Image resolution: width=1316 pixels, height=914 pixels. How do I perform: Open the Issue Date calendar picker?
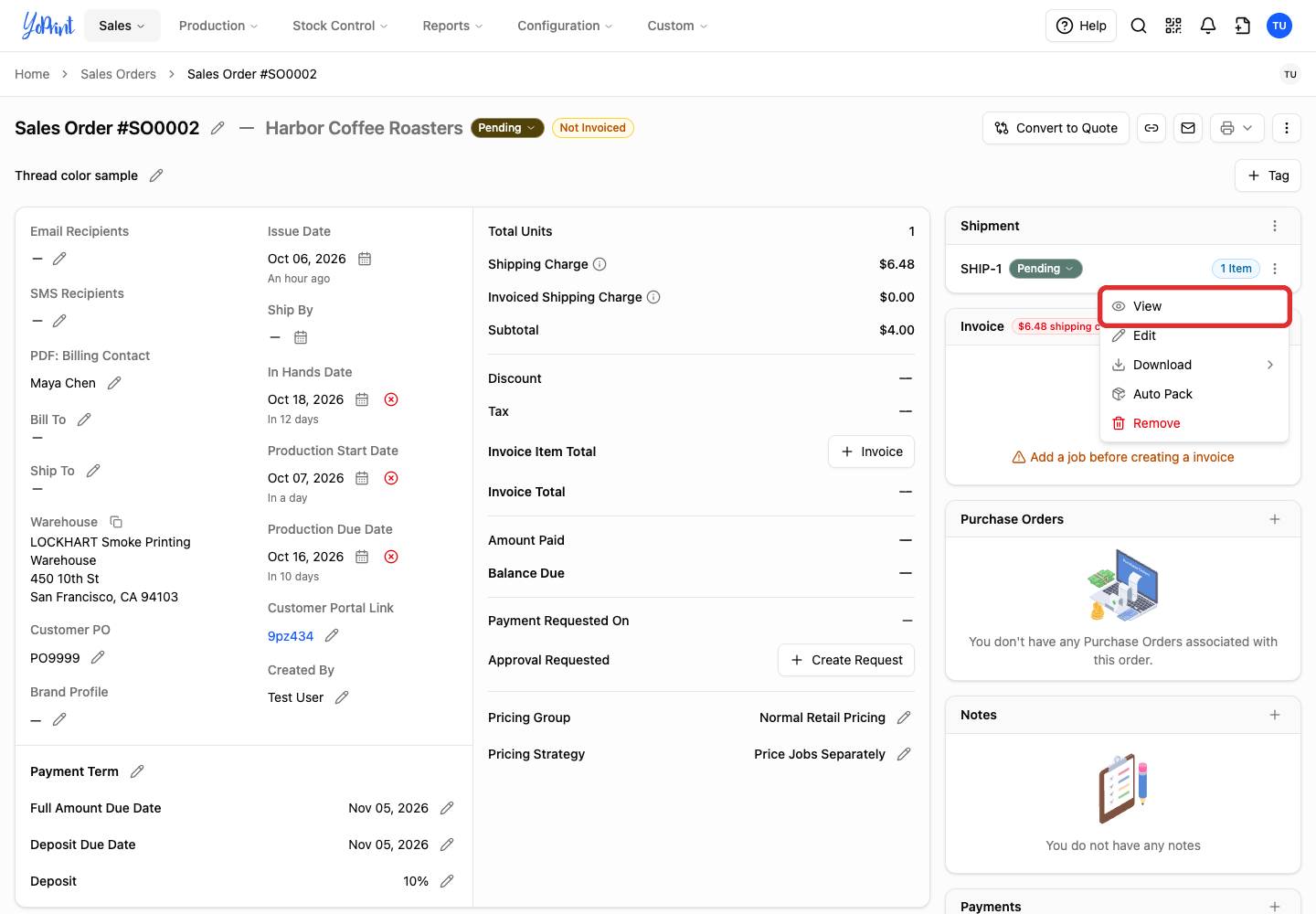[x=365, y=259]
